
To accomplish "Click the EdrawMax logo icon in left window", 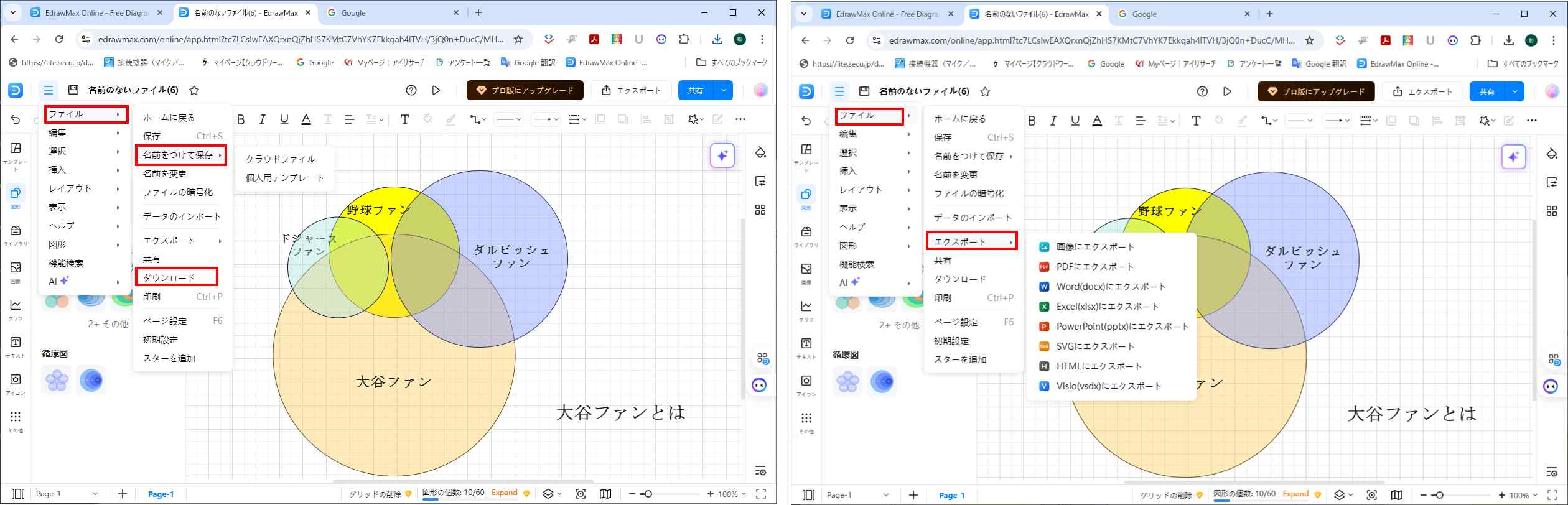I will coord(16,90).
